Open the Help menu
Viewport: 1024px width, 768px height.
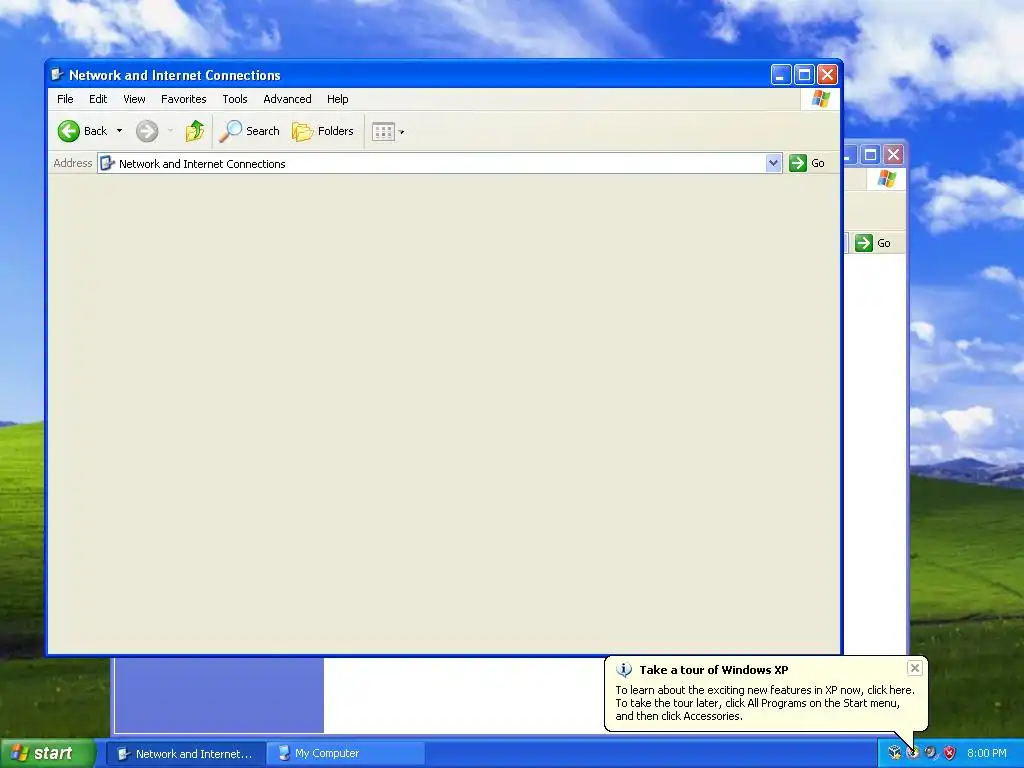[338, 99]
